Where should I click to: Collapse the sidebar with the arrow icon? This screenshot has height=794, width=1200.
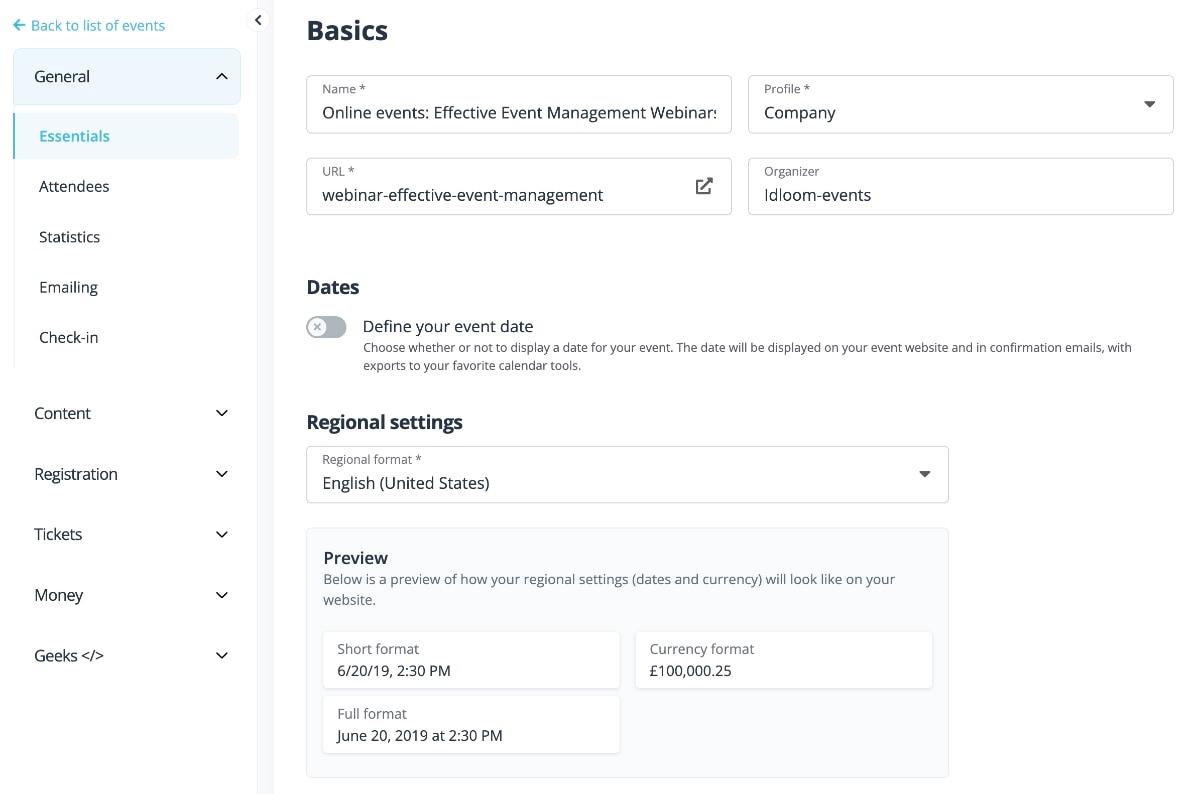click(258, 20)
